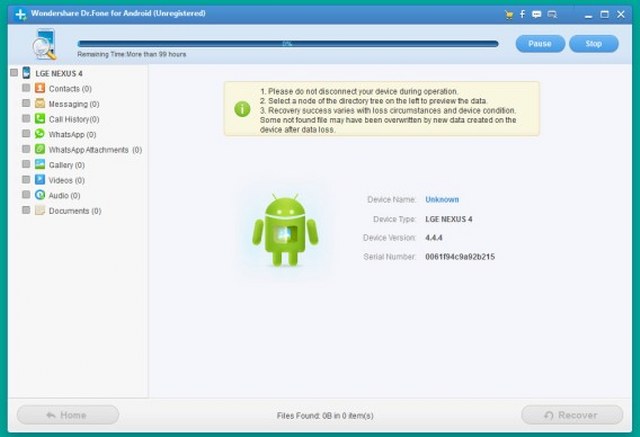The image size is (640, 437).
Task: Close the Dr.Fone window
Action: coord(621,15)
